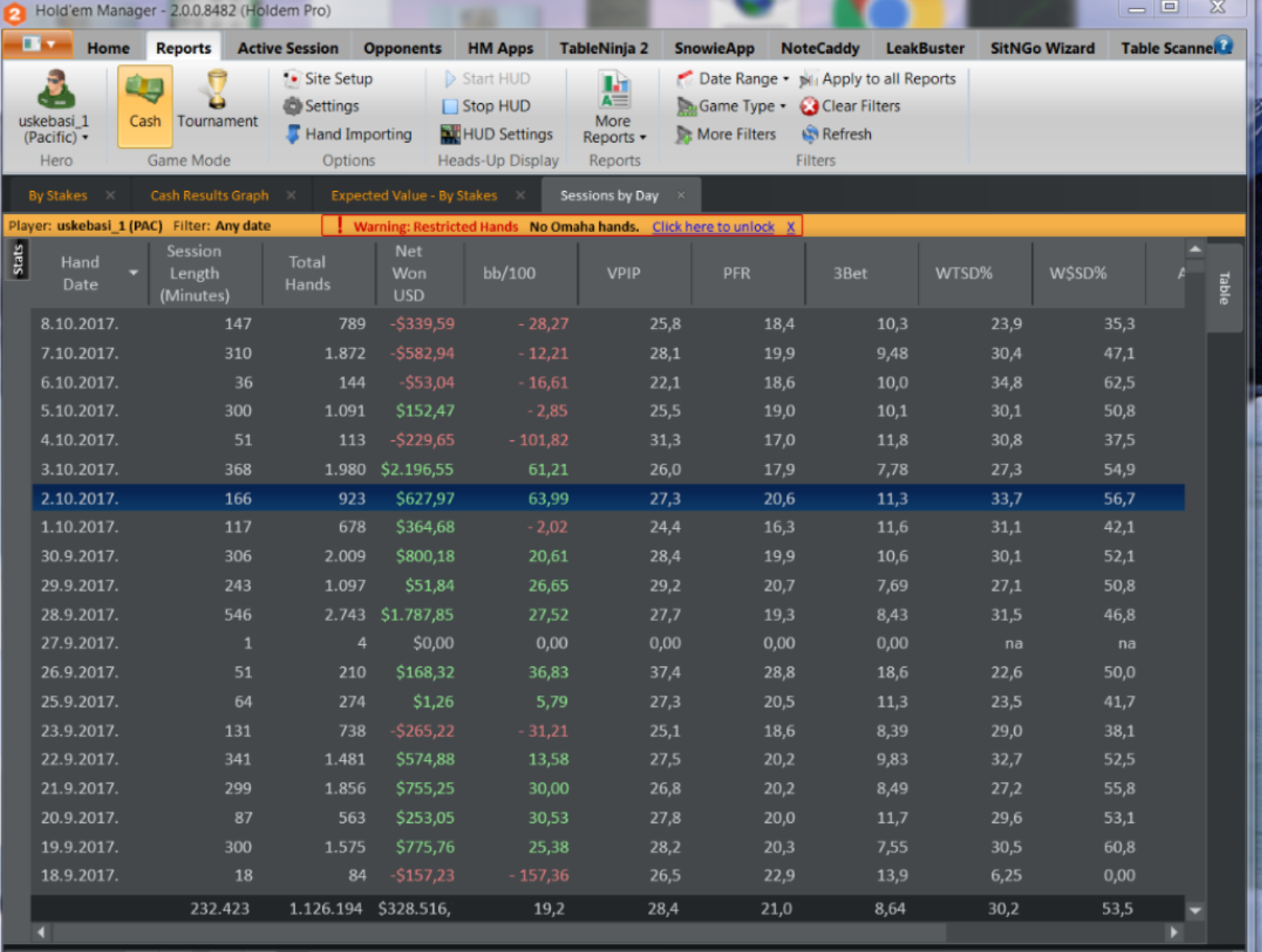Click the horizontal scrollbar left arrow
This screenshot has width=1262, height=952.
tap(41, 932)
